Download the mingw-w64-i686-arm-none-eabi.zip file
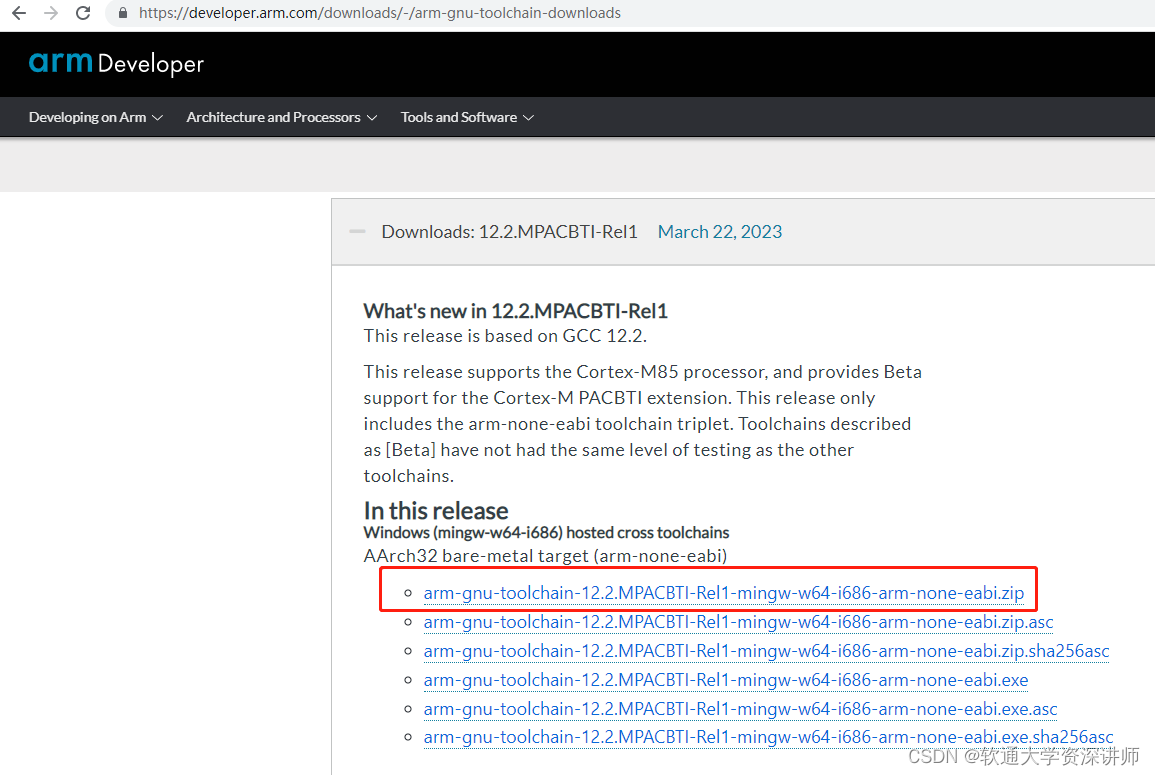 [x=723, y=593]
